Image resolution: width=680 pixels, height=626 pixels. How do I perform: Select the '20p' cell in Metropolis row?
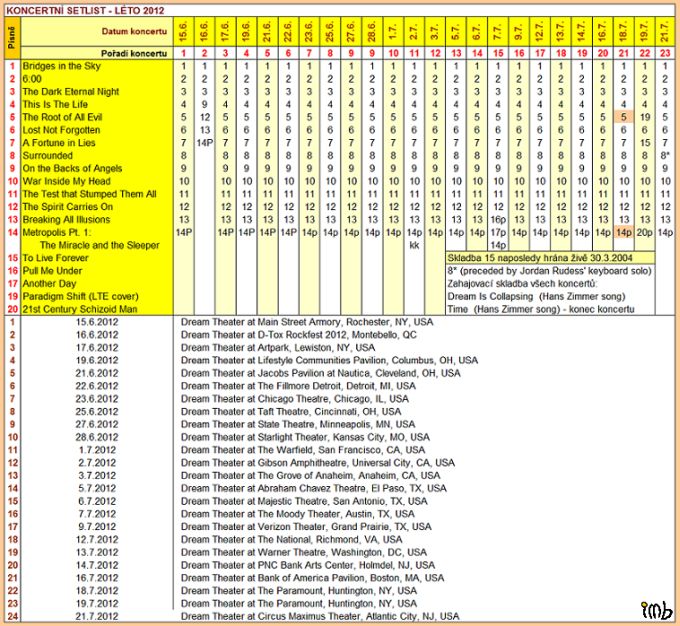click(x=644, y=232)
